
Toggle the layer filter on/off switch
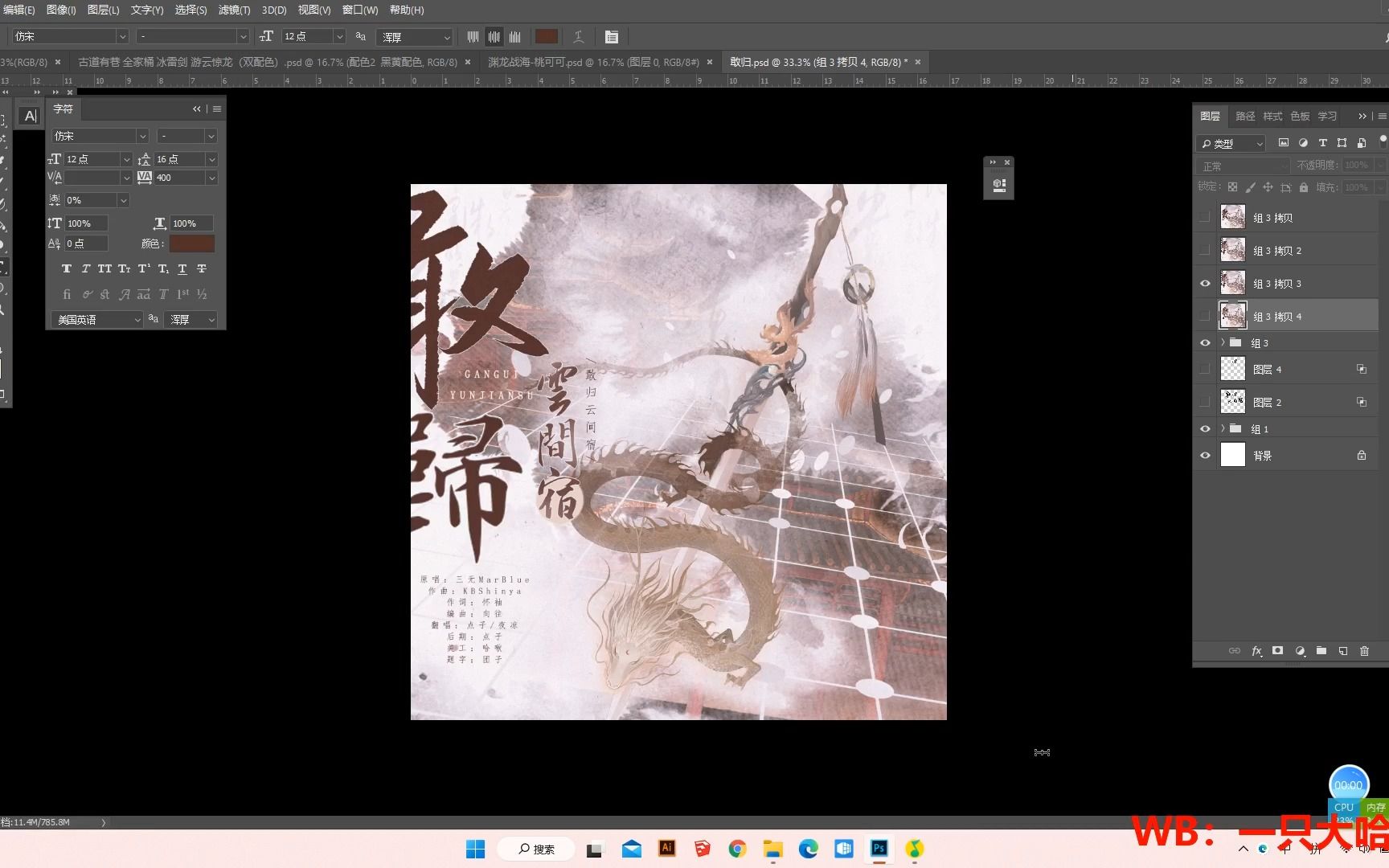(x=1383, y=141)
